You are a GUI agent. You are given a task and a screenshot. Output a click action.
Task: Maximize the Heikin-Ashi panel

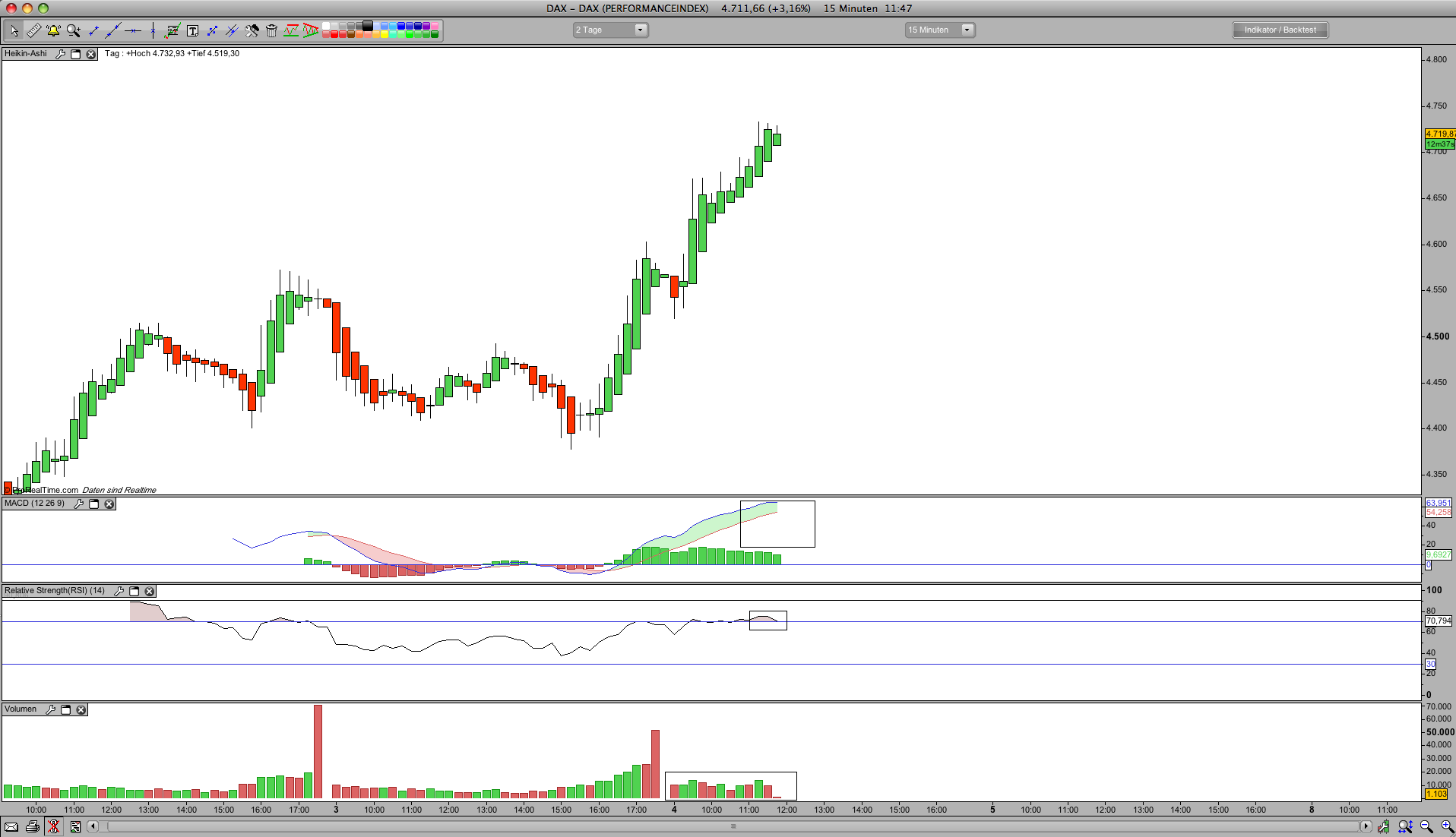coord(76,54)
